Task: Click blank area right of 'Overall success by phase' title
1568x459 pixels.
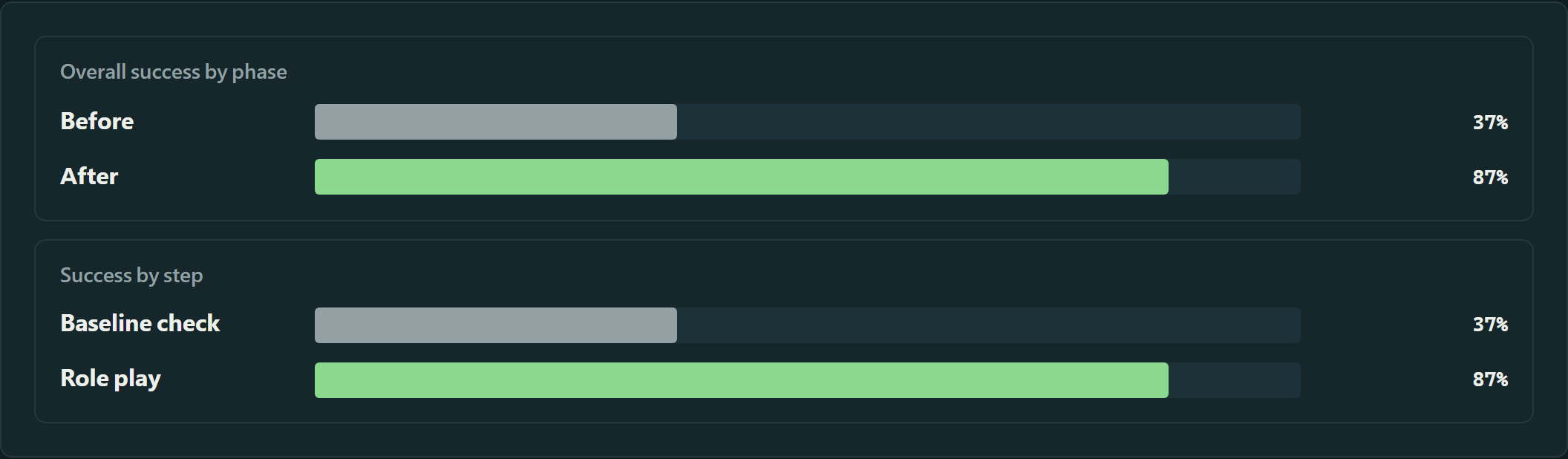Action: point(891,72)
